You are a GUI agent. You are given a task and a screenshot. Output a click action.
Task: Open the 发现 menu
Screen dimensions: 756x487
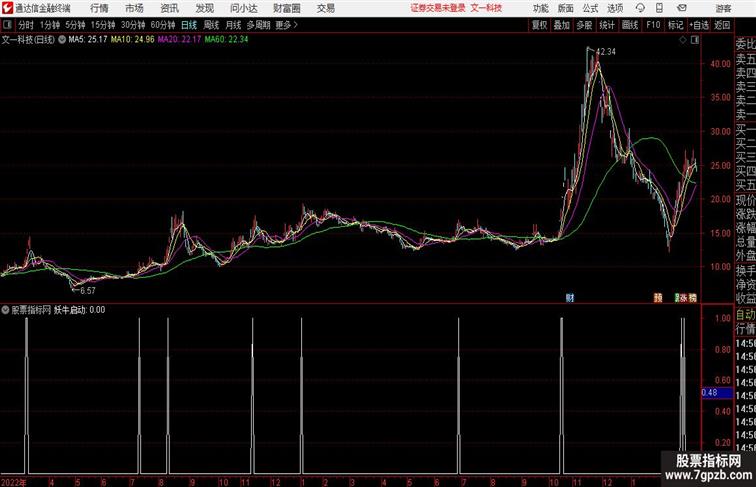[204, 8]
